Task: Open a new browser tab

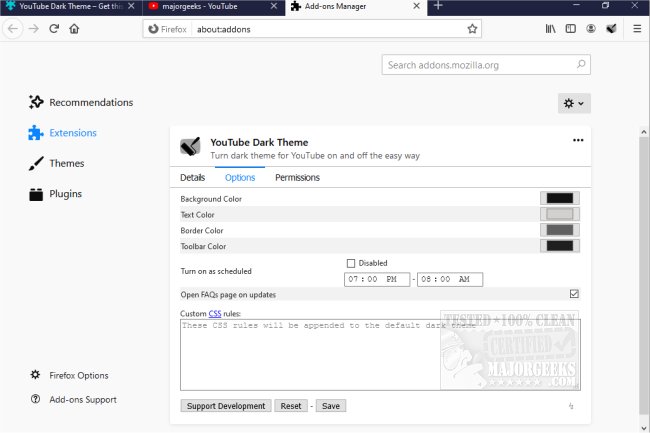Action: tap(438, 6)
